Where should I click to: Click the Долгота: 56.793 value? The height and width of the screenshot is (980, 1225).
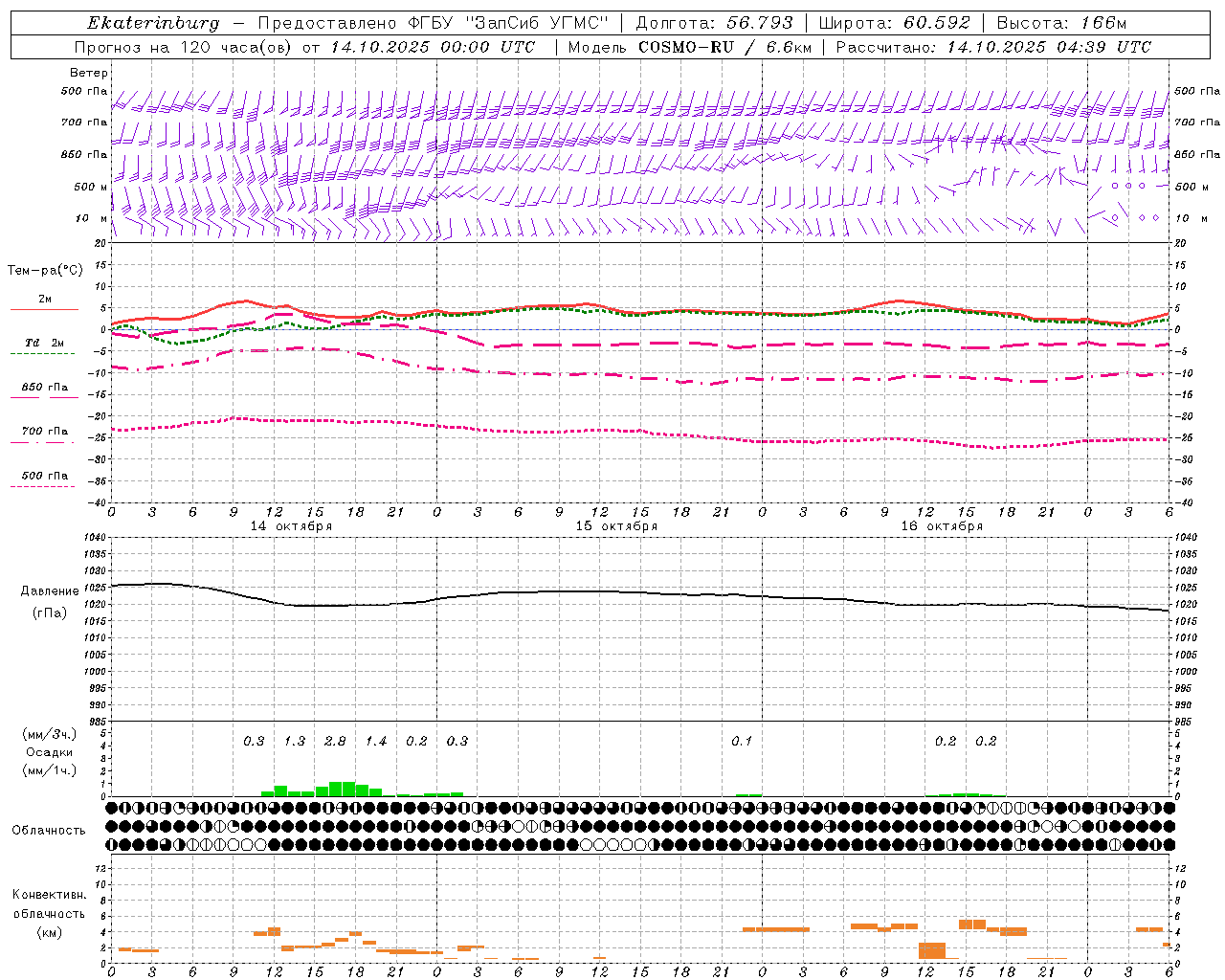(715, 23)
